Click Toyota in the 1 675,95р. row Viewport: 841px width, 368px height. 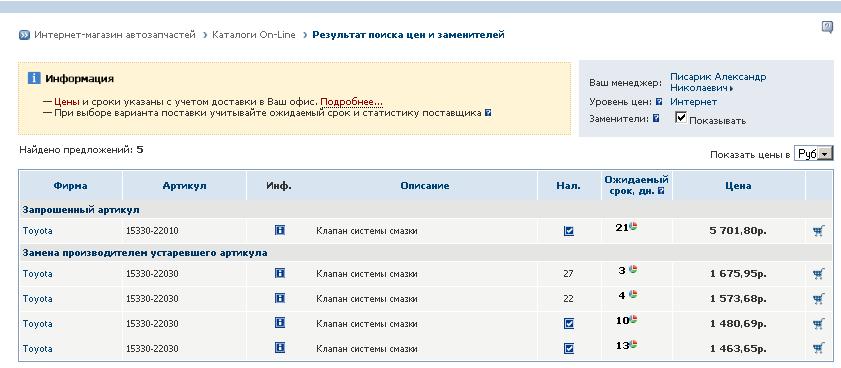pyautogui.click(x=38, y=274)
